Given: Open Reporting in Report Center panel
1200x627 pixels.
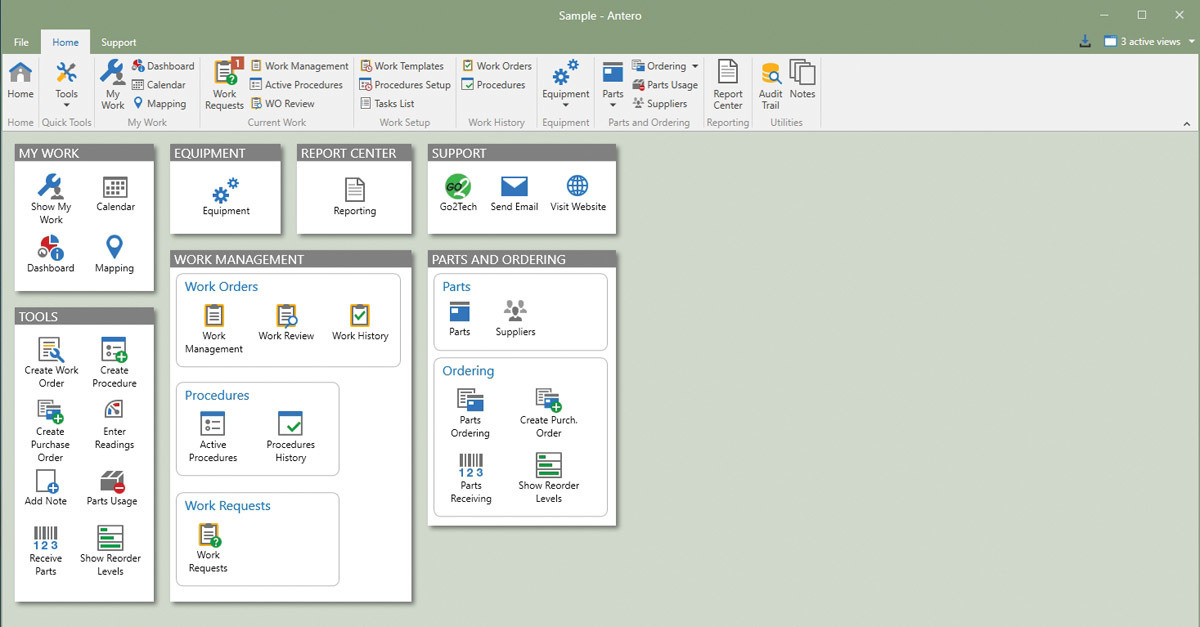Looking at the screenshot, I should [355, 198].
